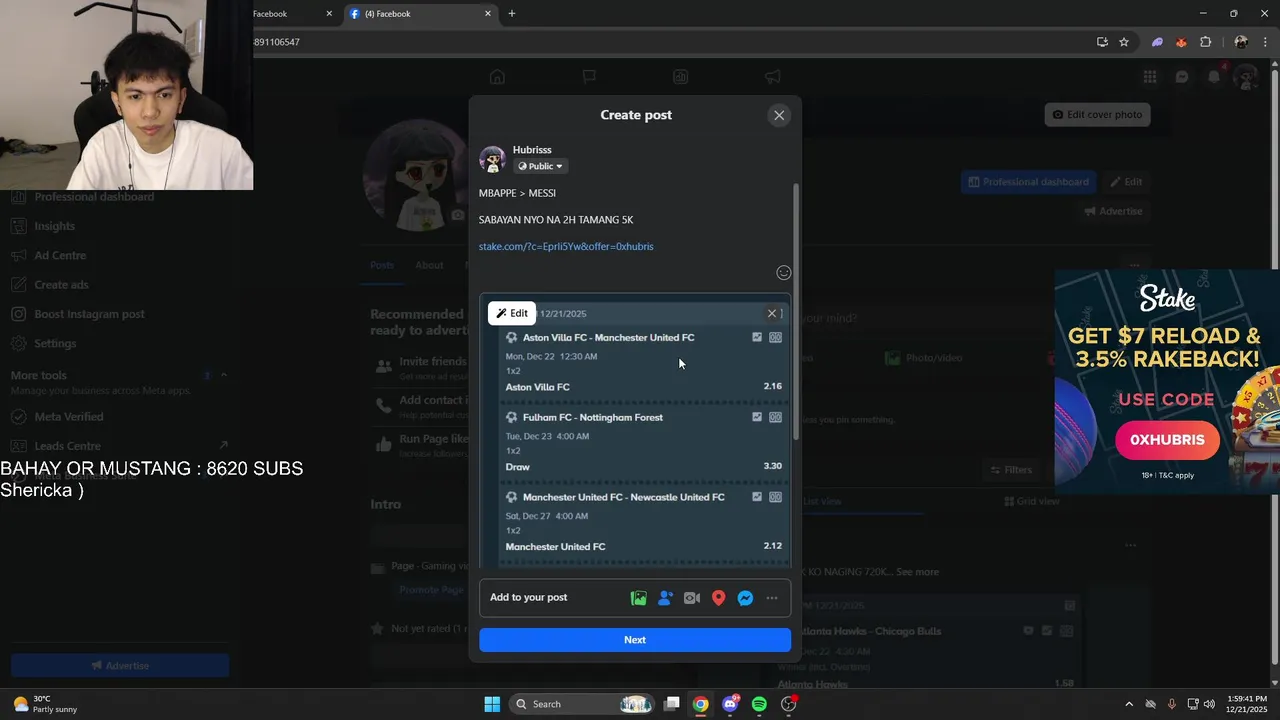The height and width of the screenshot is (720, 1280).
Task: Add a check-in location to post
Action: coord(718,598)
